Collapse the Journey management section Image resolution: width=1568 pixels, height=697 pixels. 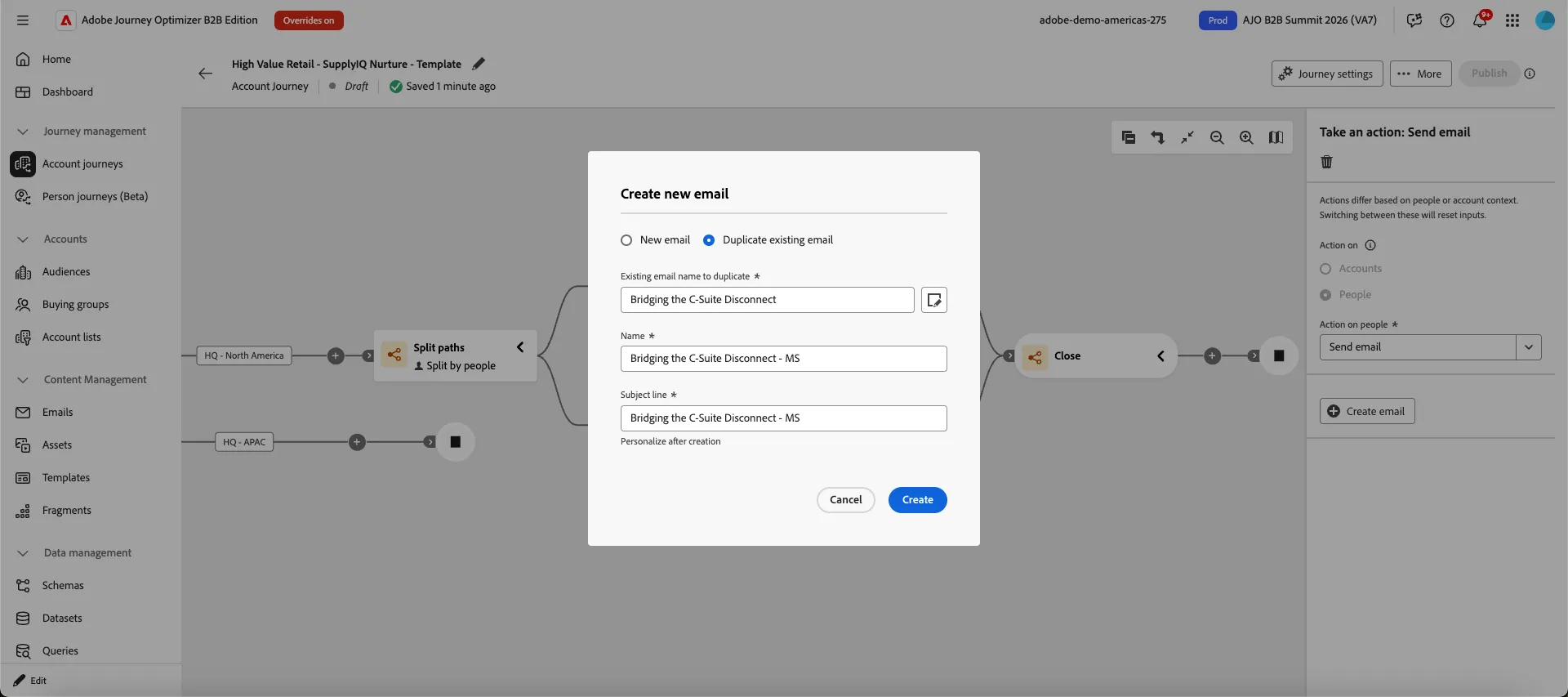click(23, 132)
